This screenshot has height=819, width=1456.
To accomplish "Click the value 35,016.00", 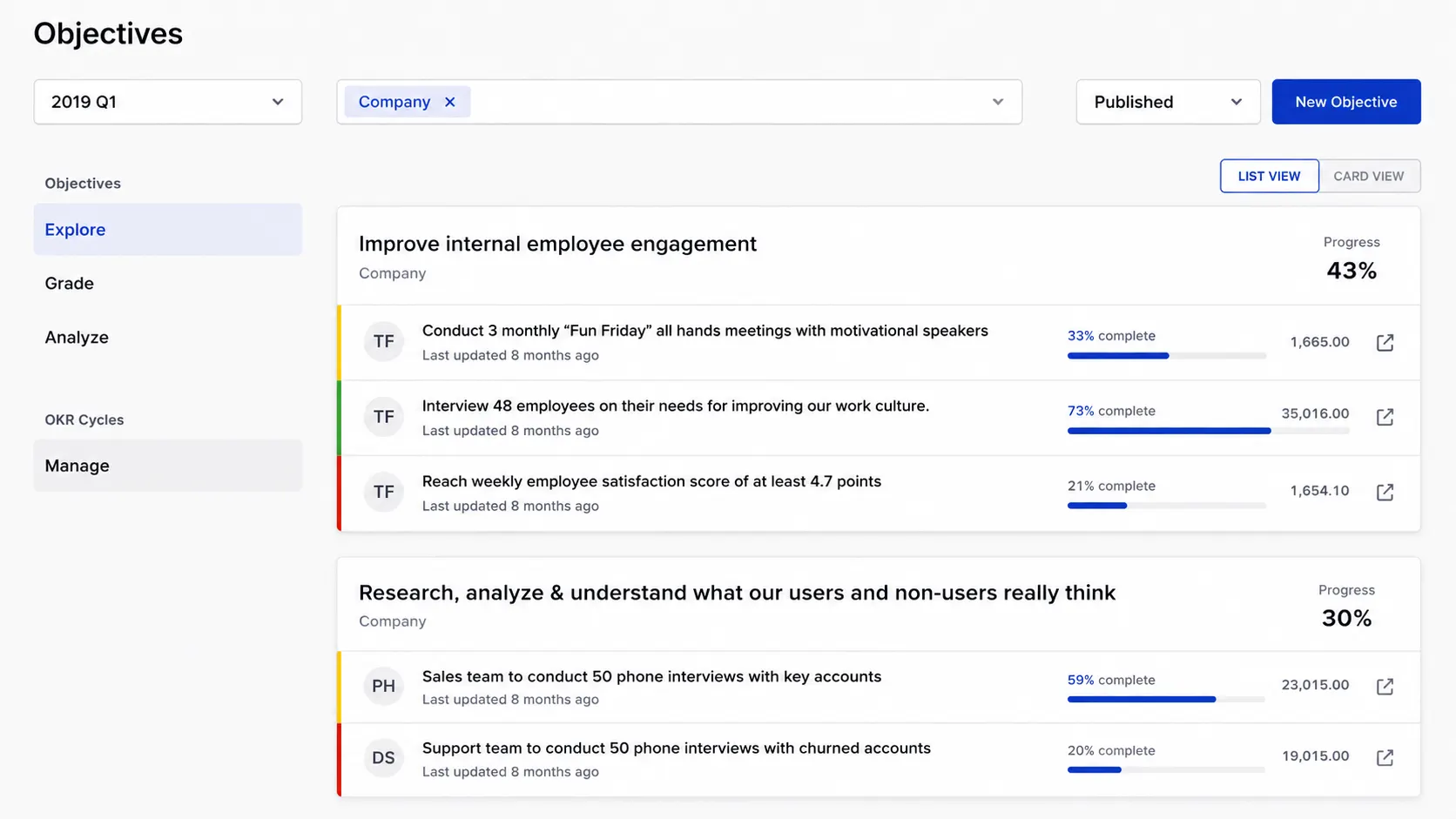I will click(1315, 413).
